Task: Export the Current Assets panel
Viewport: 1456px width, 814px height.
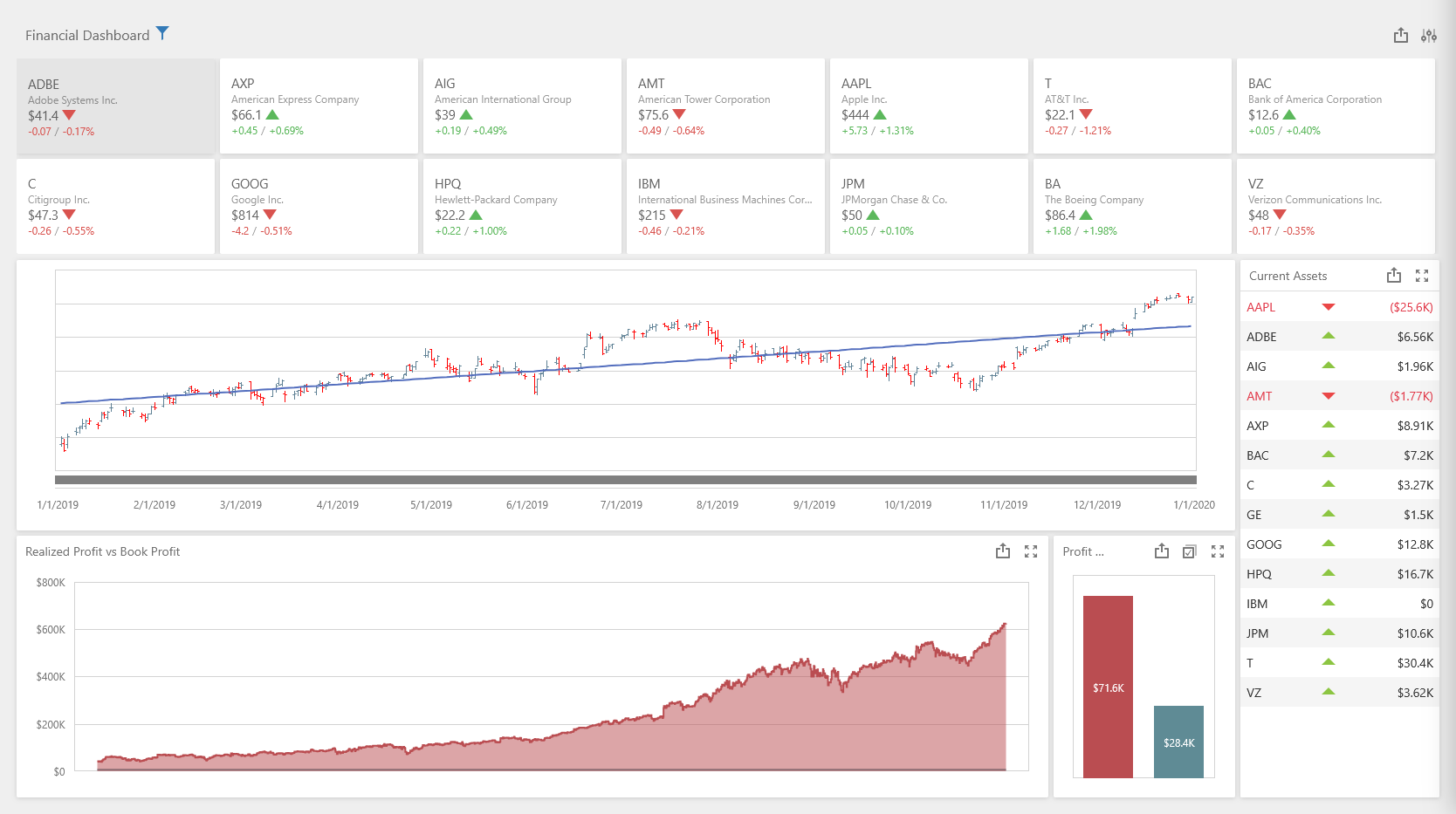Action: coord(1393,276)
